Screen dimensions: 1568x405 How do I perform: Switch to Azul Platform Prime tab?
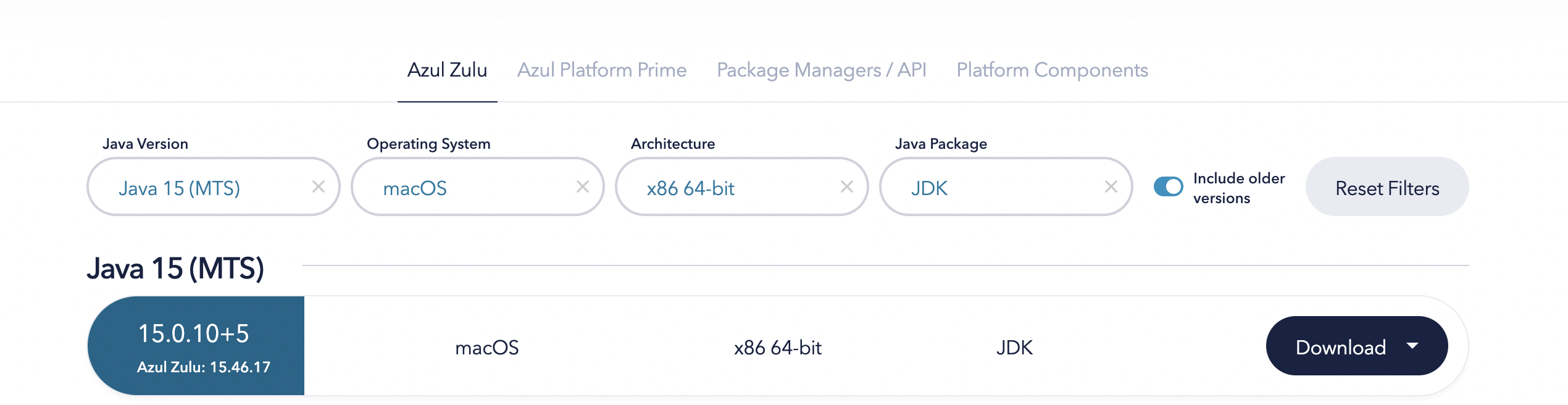(x=602, y=70)
